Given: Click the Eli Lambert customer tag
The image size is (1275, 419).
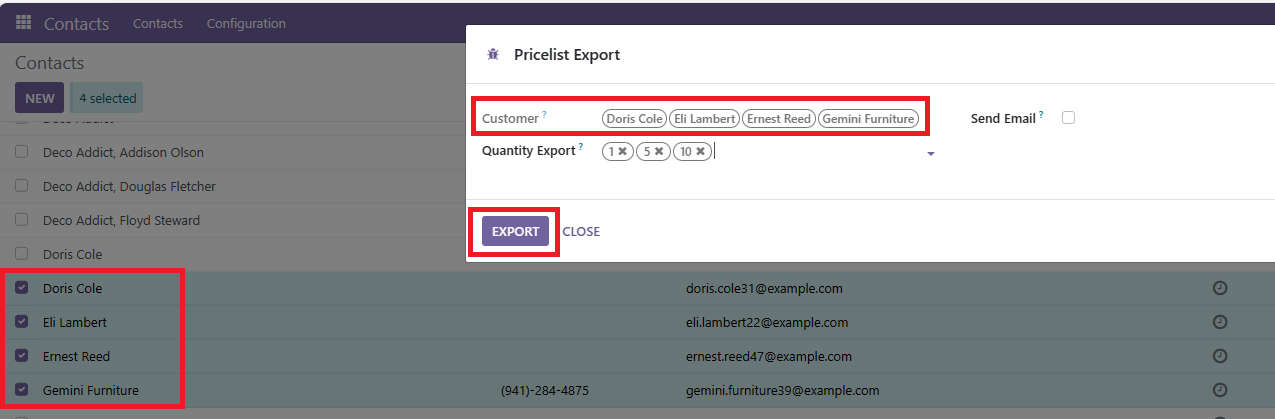Looking at the screenshot, I should pos(704,119).
